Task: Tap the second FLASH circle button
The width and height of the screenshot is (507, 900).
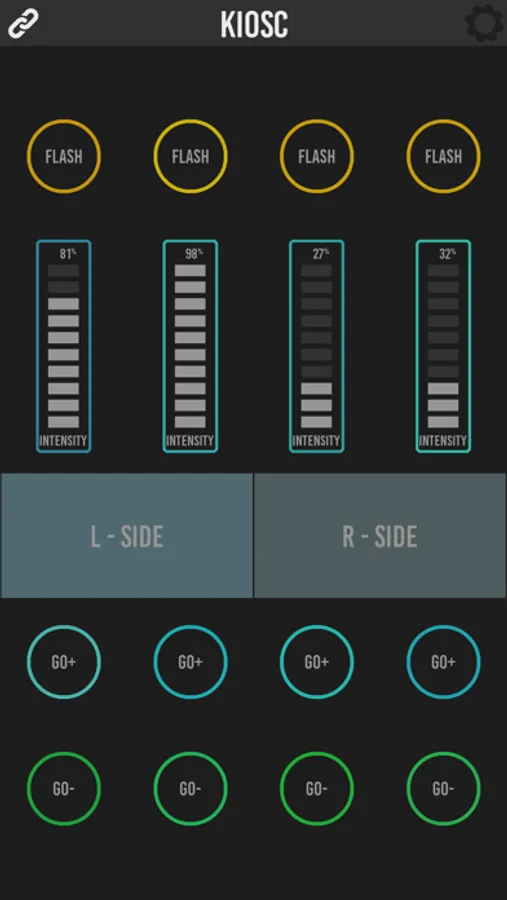Action: coord(191,156)
